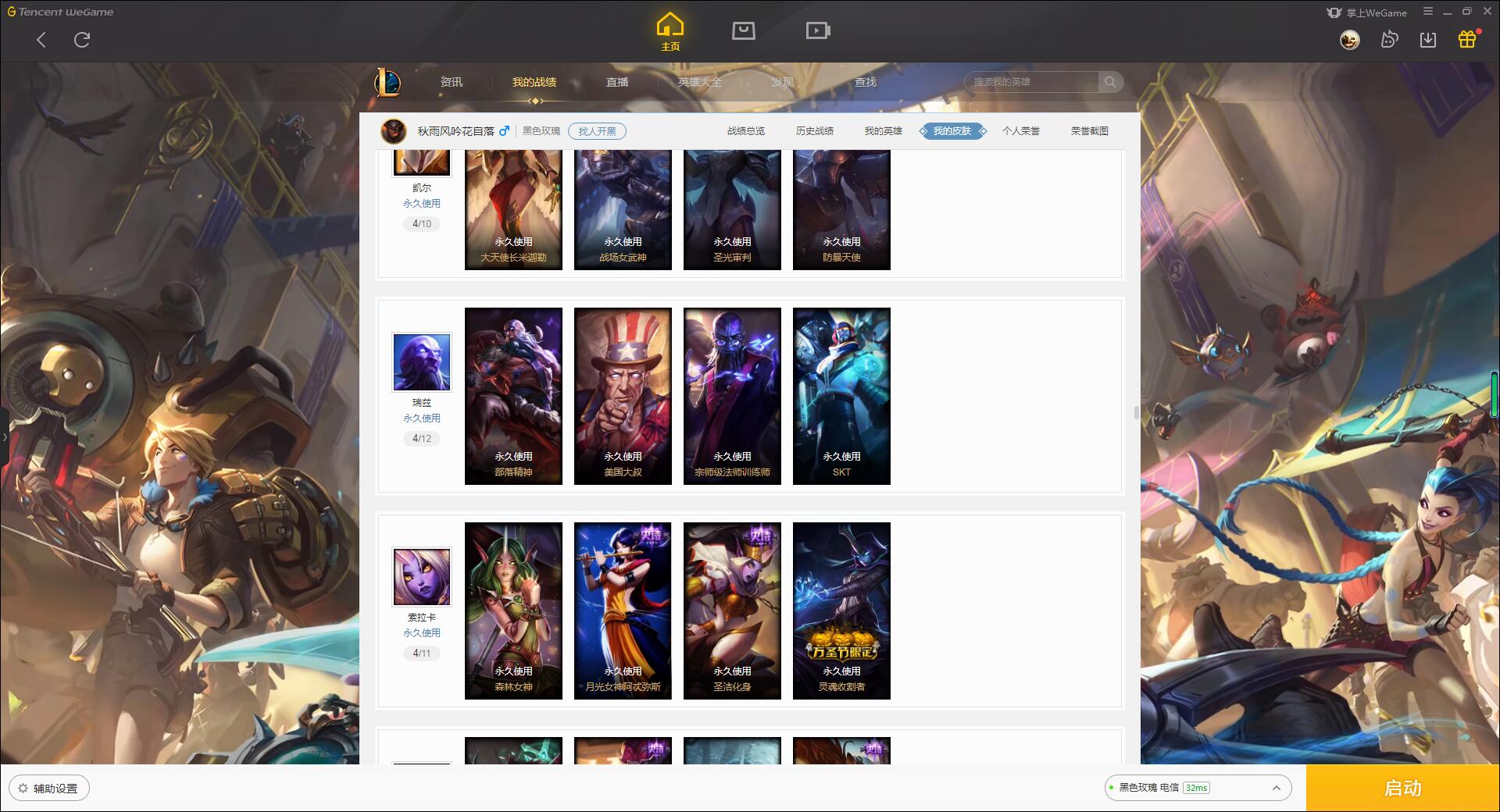
Task: Click the 4/10 skin count badge
Action: pos(422,224)
